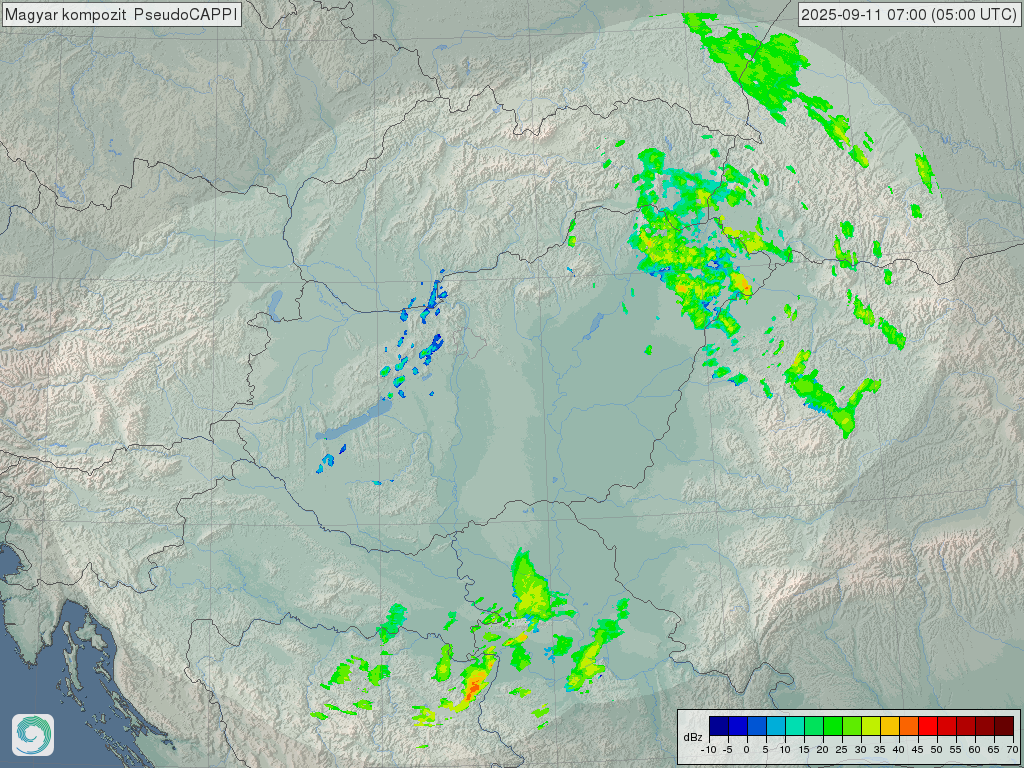The width and height of the screenshot is (1024, 768).
Task: Click the '60' legend scale value
Action: [x=974, y=750]
